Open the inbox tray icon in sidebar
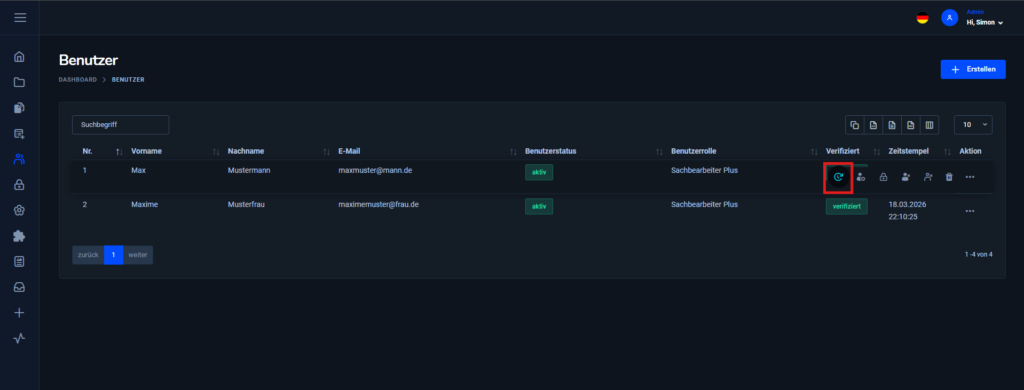This screenshot has width=1024, height=390. point(20,287)
